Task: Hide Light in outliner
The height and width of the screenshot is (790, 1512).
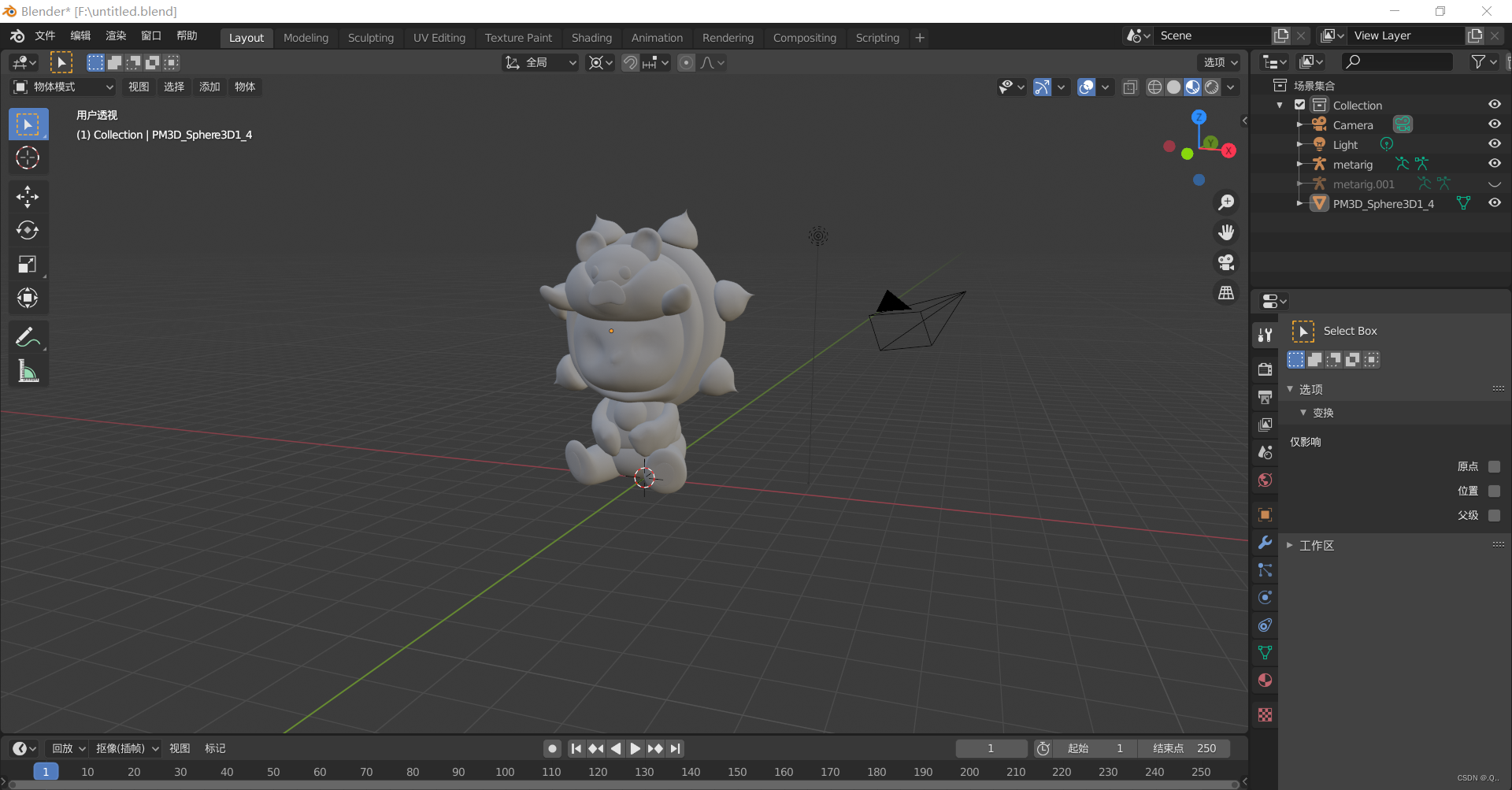Action: point(1494,144)
